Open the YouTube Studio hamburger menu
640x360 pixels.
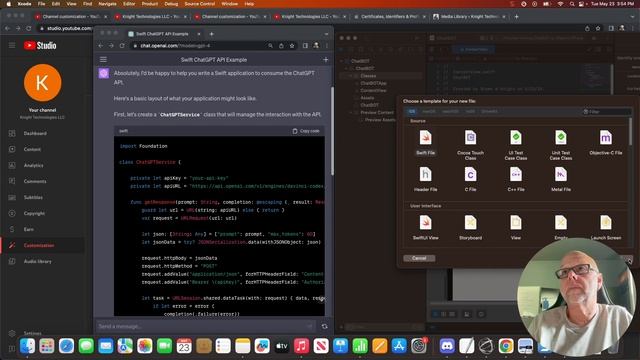pos(12,45)
